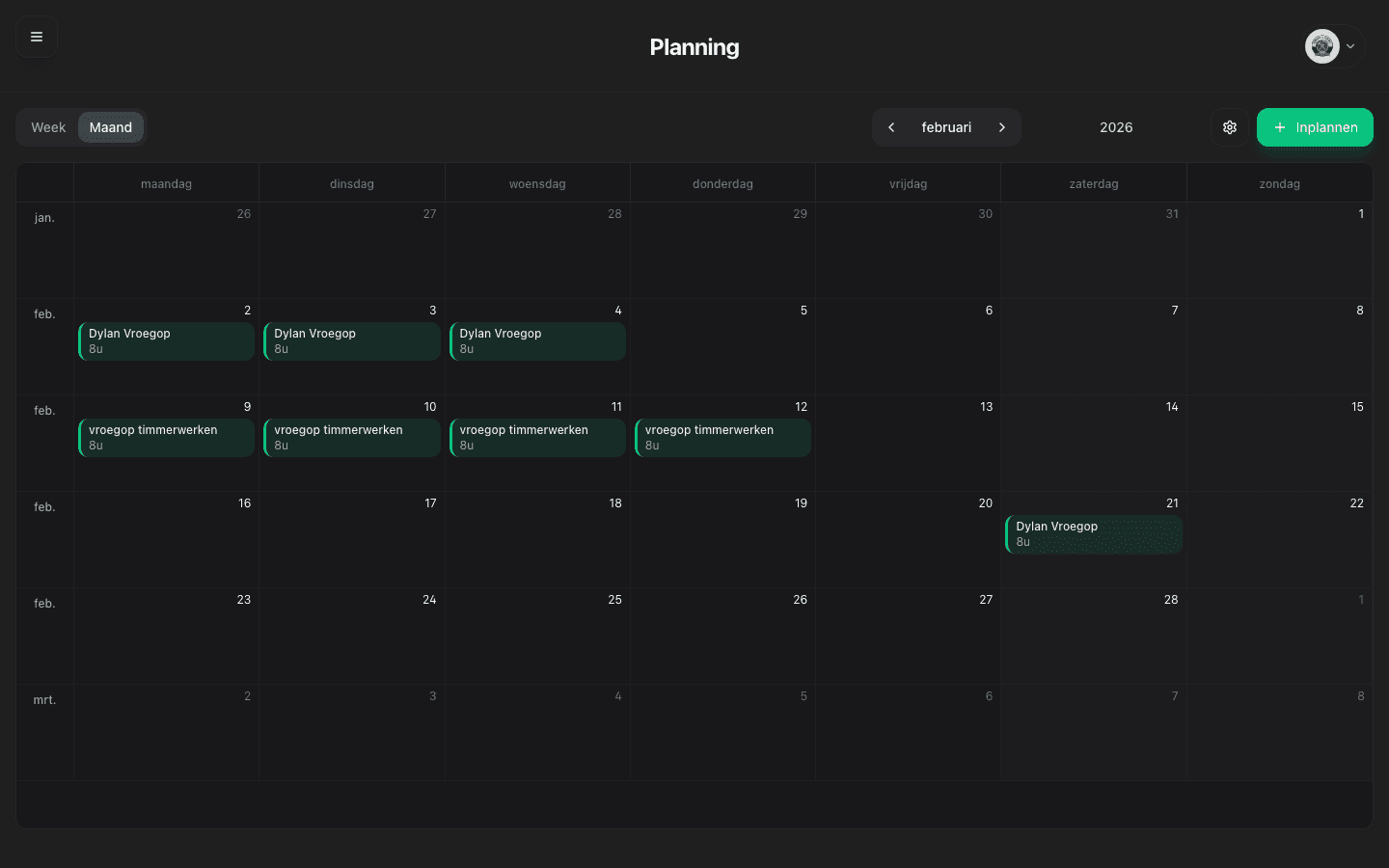The image size is (1389, 868).
Task: Open vroegop timmerwerken event on February 9
Action: click(x=166, y=438)
